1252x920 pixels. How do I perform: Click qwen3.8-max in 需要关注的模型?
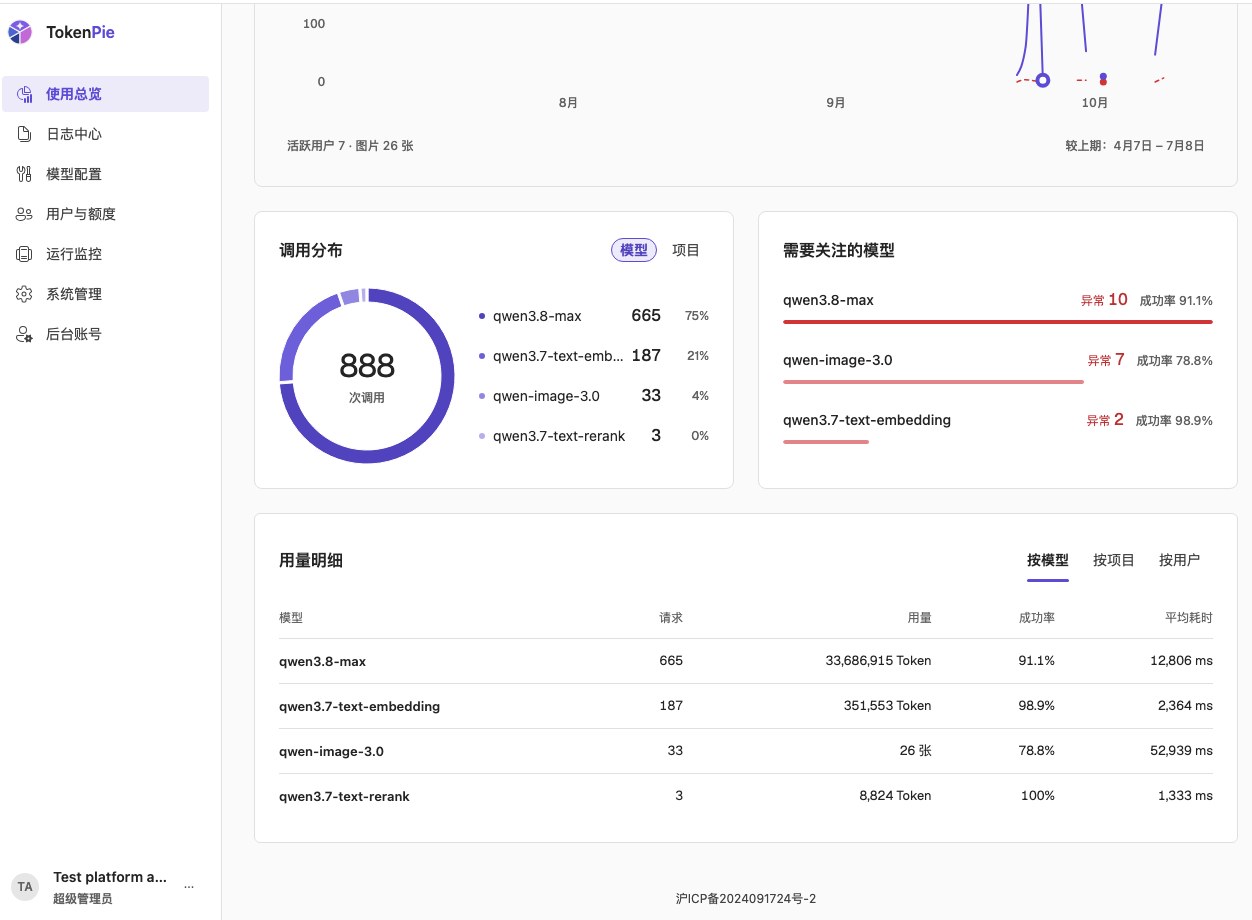(828, 300)
